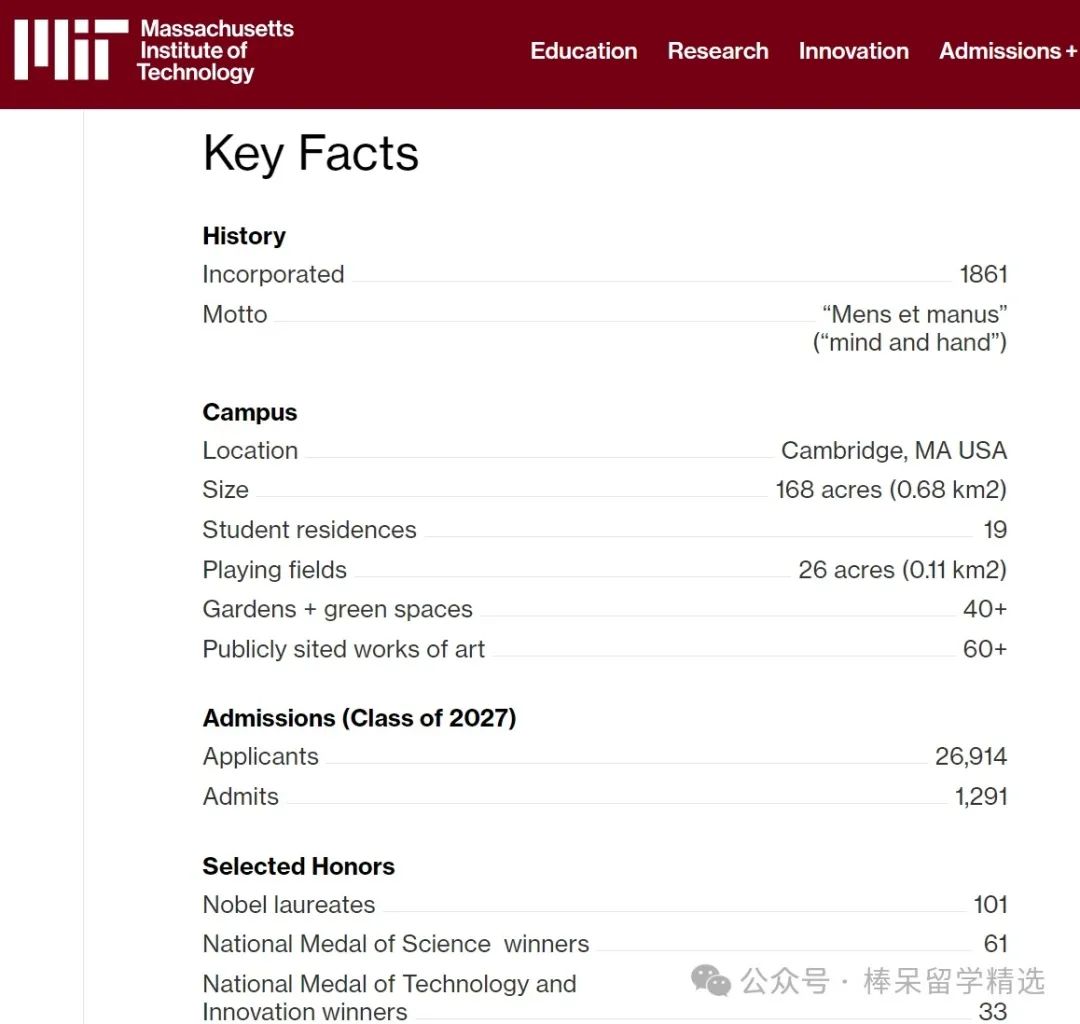Click the Playing fields label
Image resolution: width=1080 pixels, height=1024 pixels.
tap(274, 570)
